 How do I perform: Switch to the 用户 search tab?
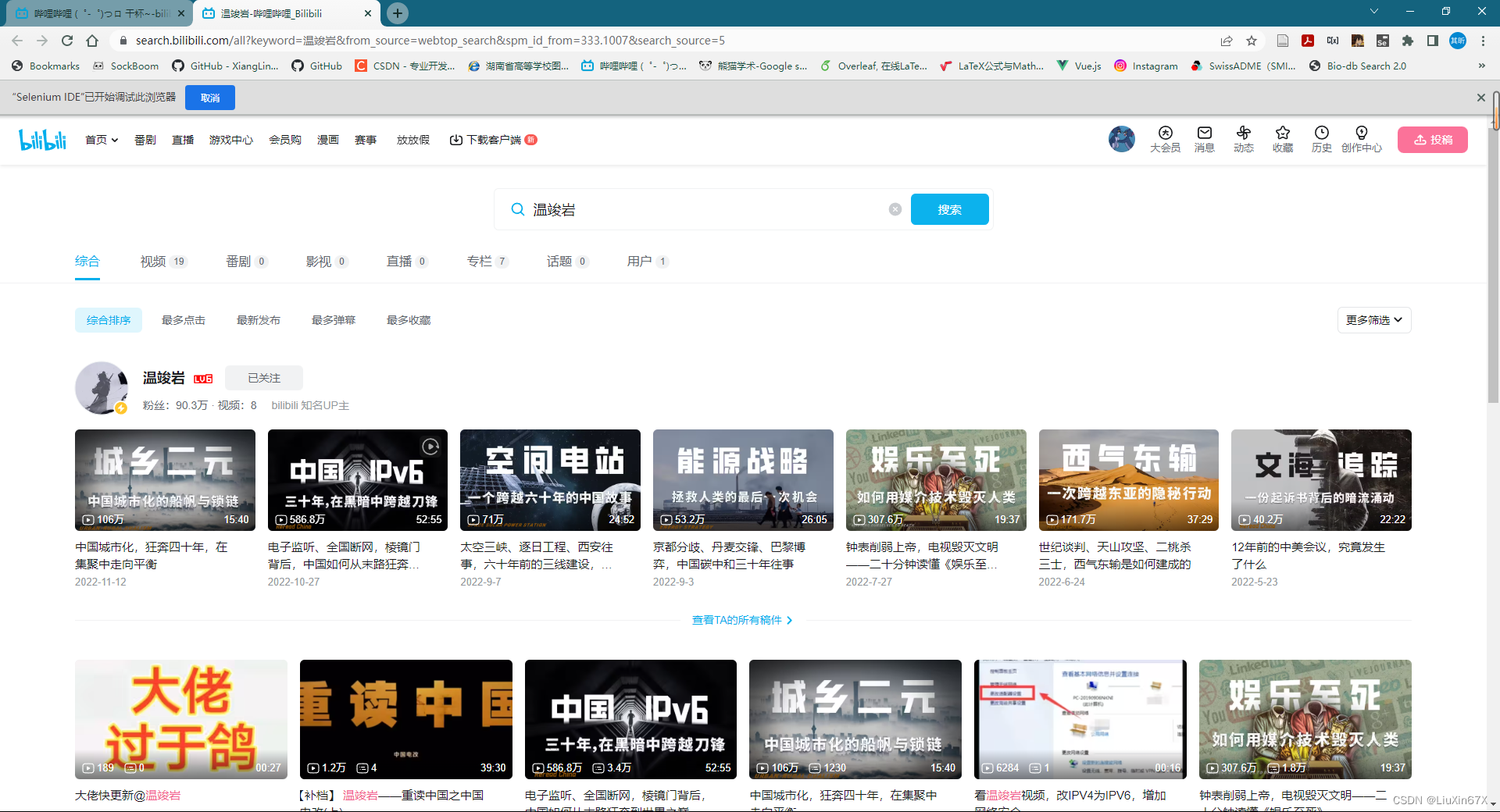(641, 261)
